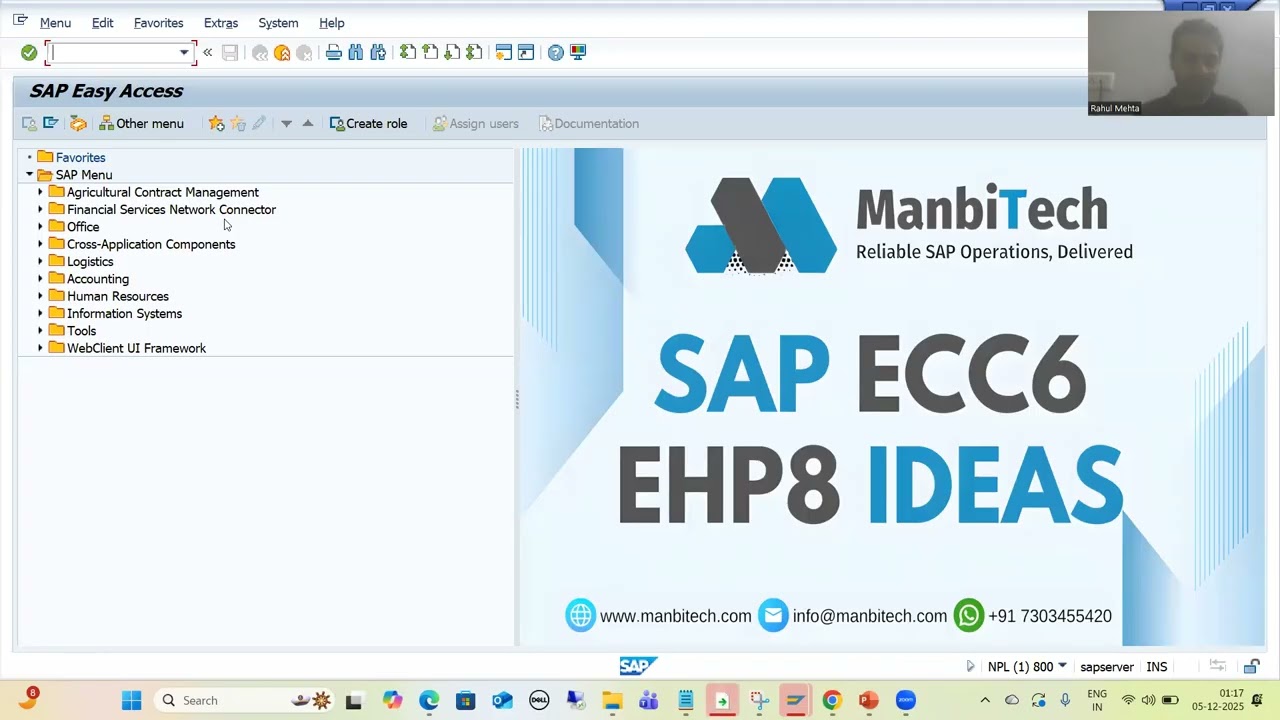
Task: Collapse the SAP Menu tree node
Action: (30, 175)
